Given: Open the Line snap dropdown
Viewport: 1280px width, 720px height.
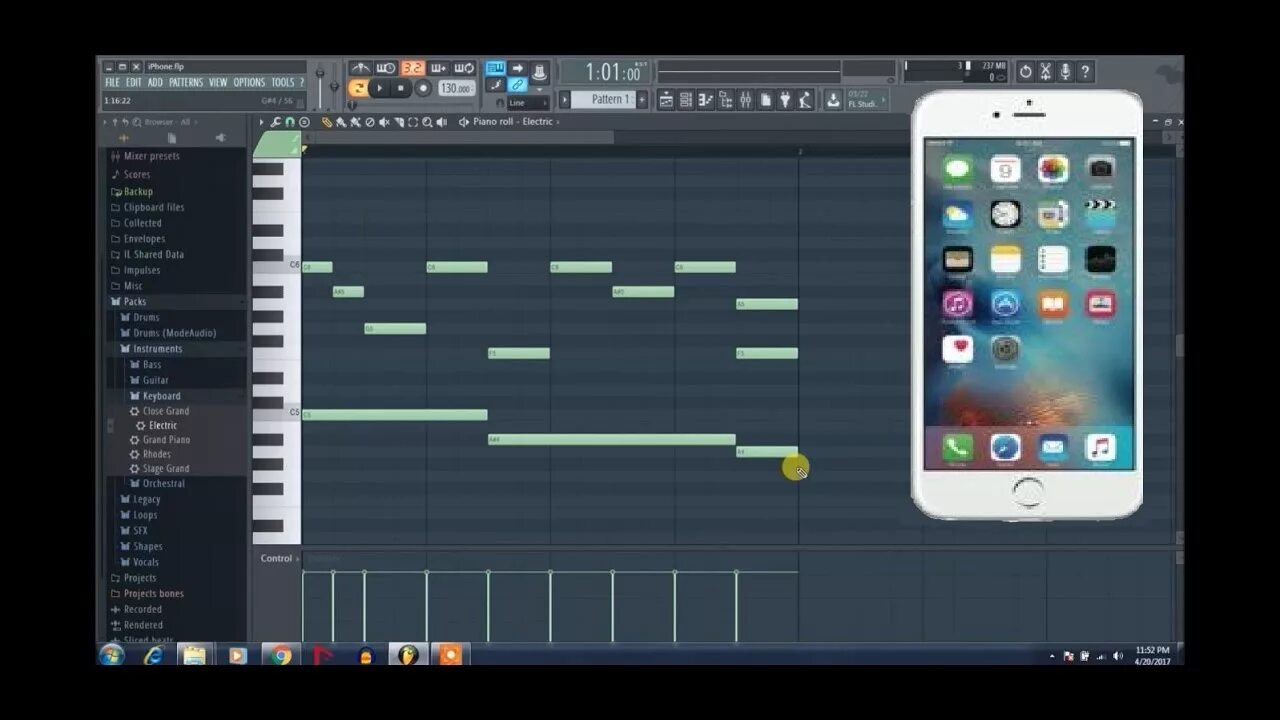Looking at the screenshot, I should [528, 102].
